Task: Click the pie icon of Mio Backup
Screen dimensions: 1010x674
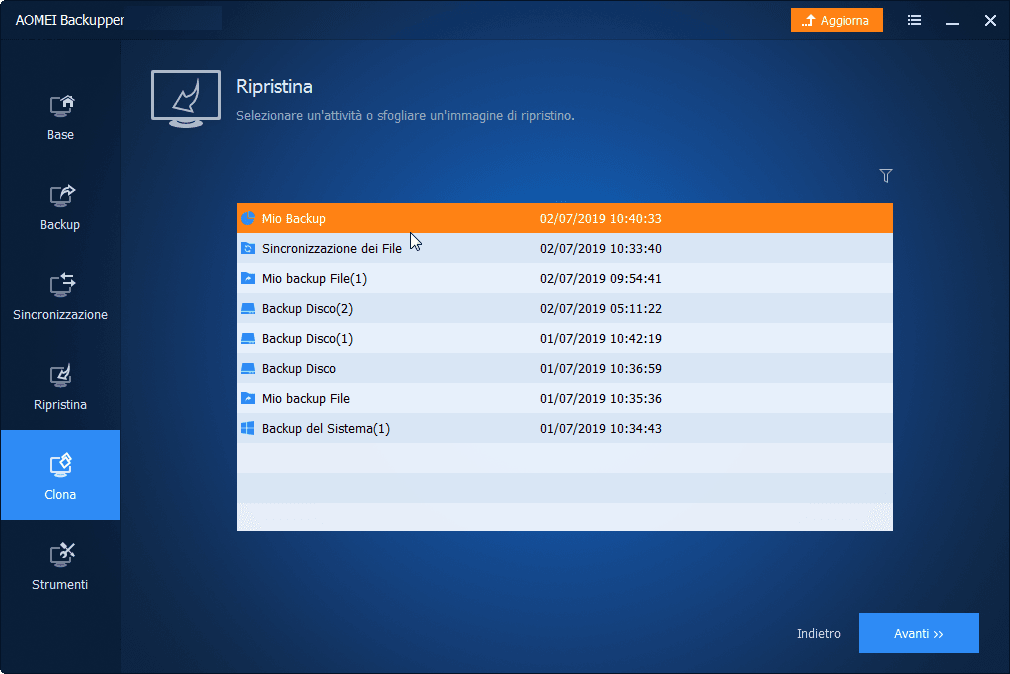Action: pyautogui.click(x=247, y=218)
